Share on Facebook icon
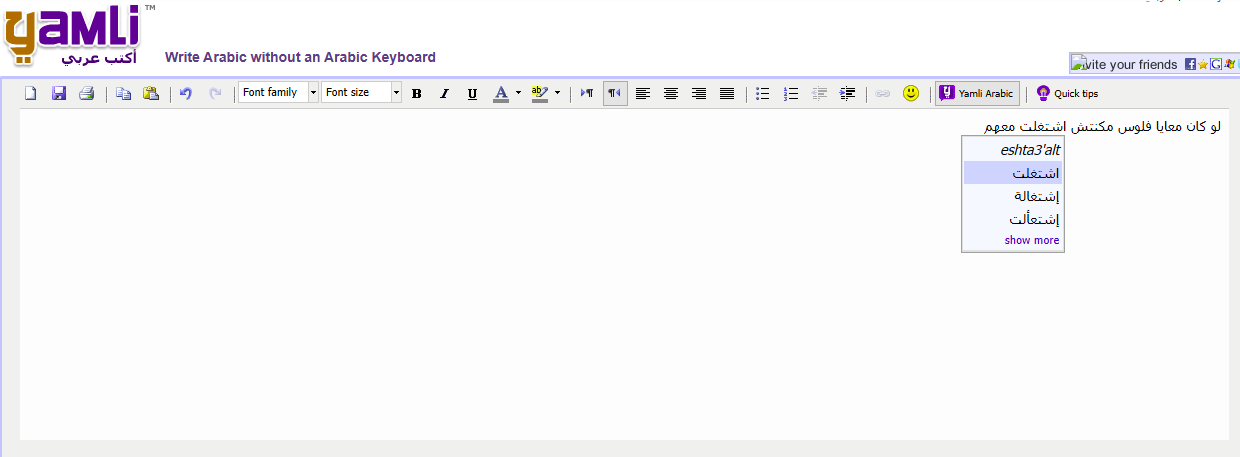This screenshot has width=1240, height=457. [x=1190, y=64]
